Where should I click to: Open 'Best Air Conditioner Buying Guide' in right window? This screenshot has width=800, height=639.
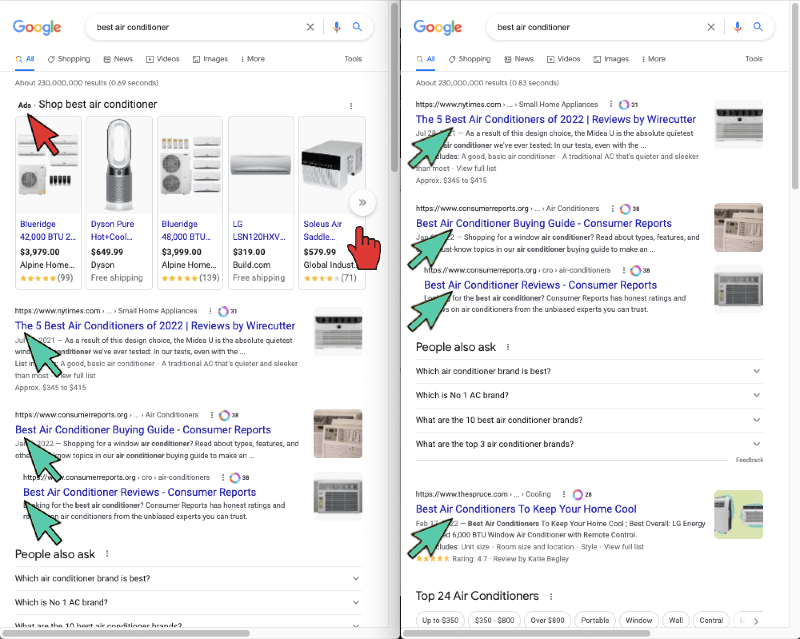pyautogui.click(x=543, y=224)
